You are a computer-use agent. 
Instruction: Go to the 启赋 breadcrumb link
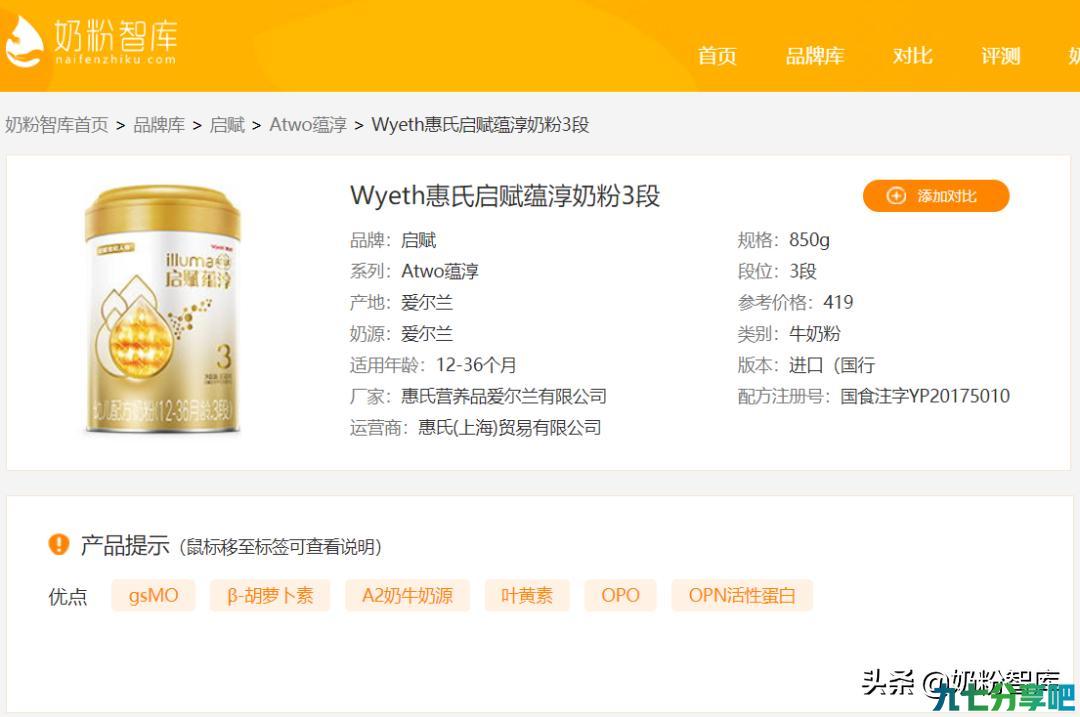(227, 125)
